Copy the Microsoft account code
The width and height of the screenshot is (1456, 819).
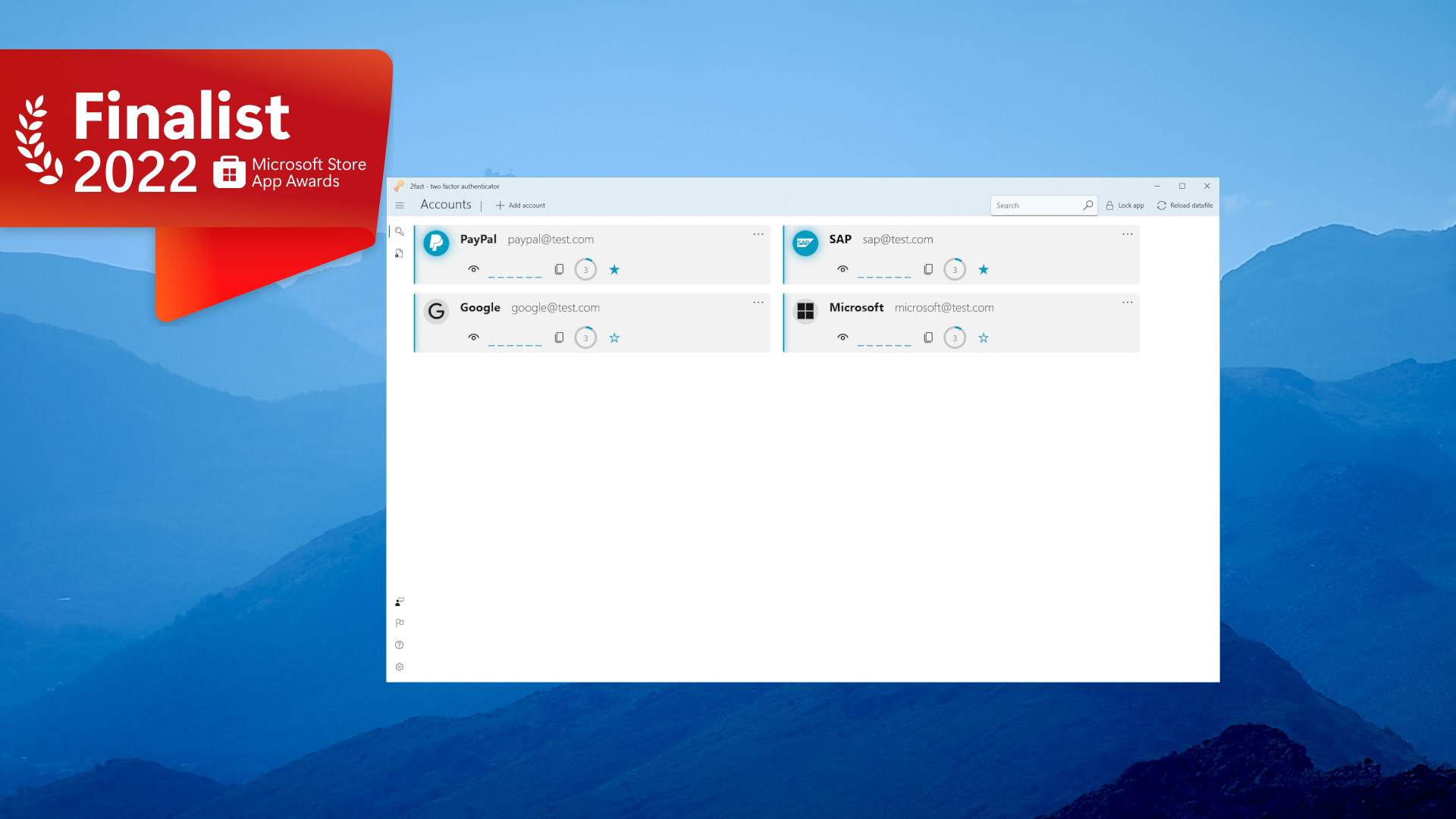tap(928, 337)
